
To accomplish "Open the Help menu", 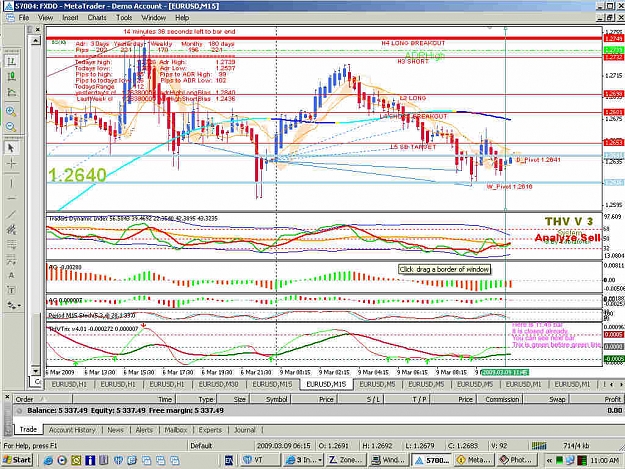I will [x=182, y=18].
